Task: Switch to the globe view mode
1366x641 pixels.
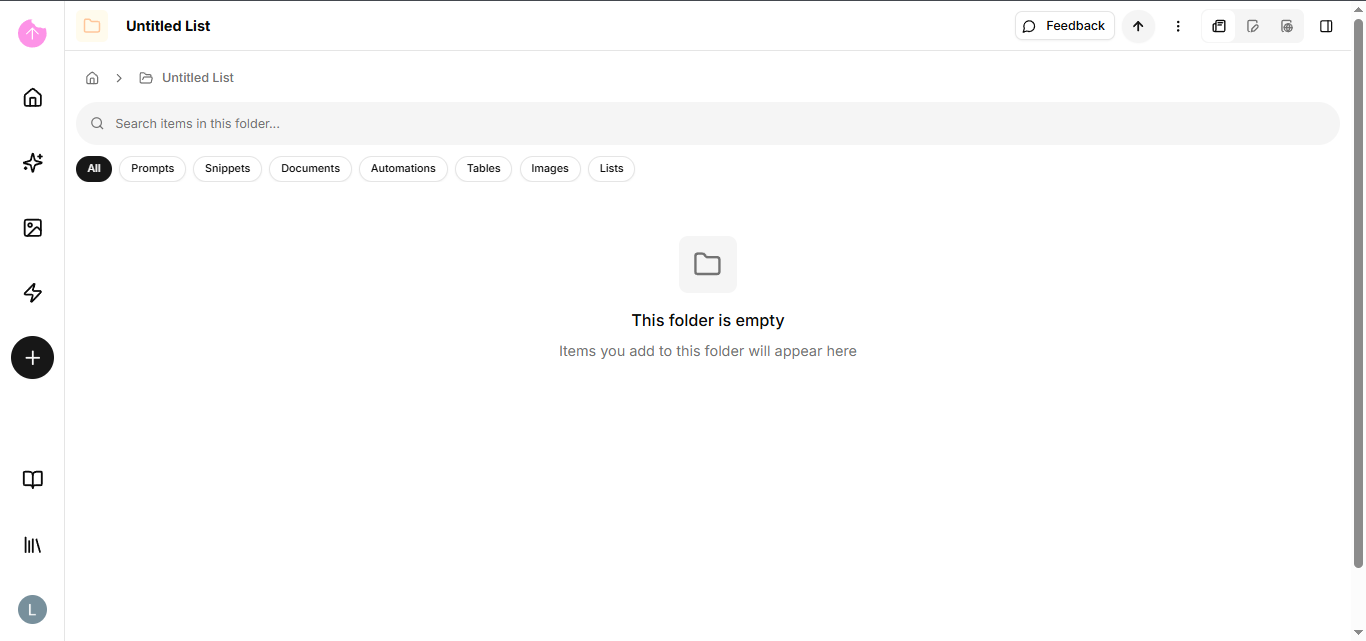Action: click(x=1287, y=26)
